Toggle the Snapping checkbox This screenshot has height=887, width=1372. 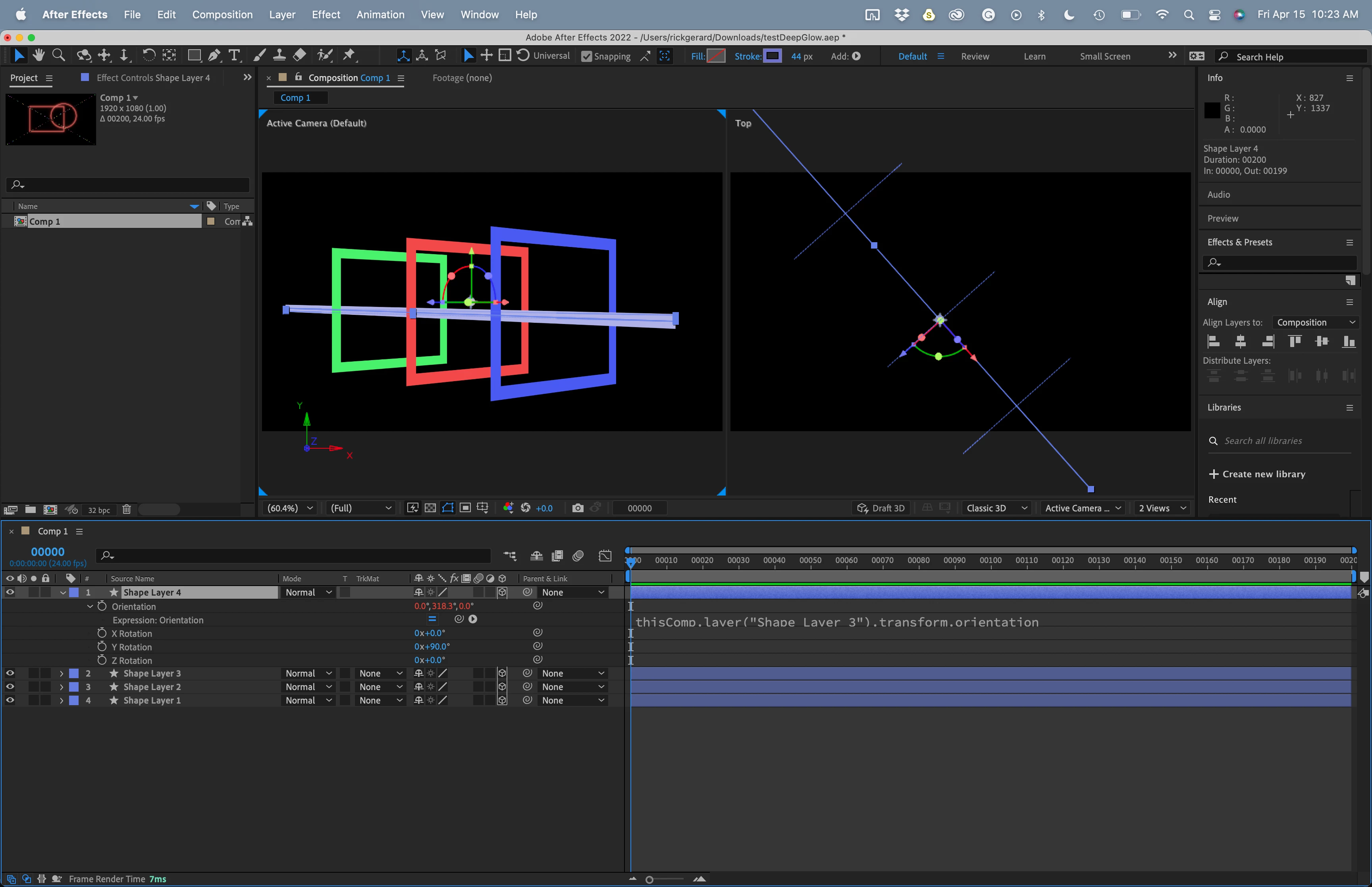[x=587, y=56]
